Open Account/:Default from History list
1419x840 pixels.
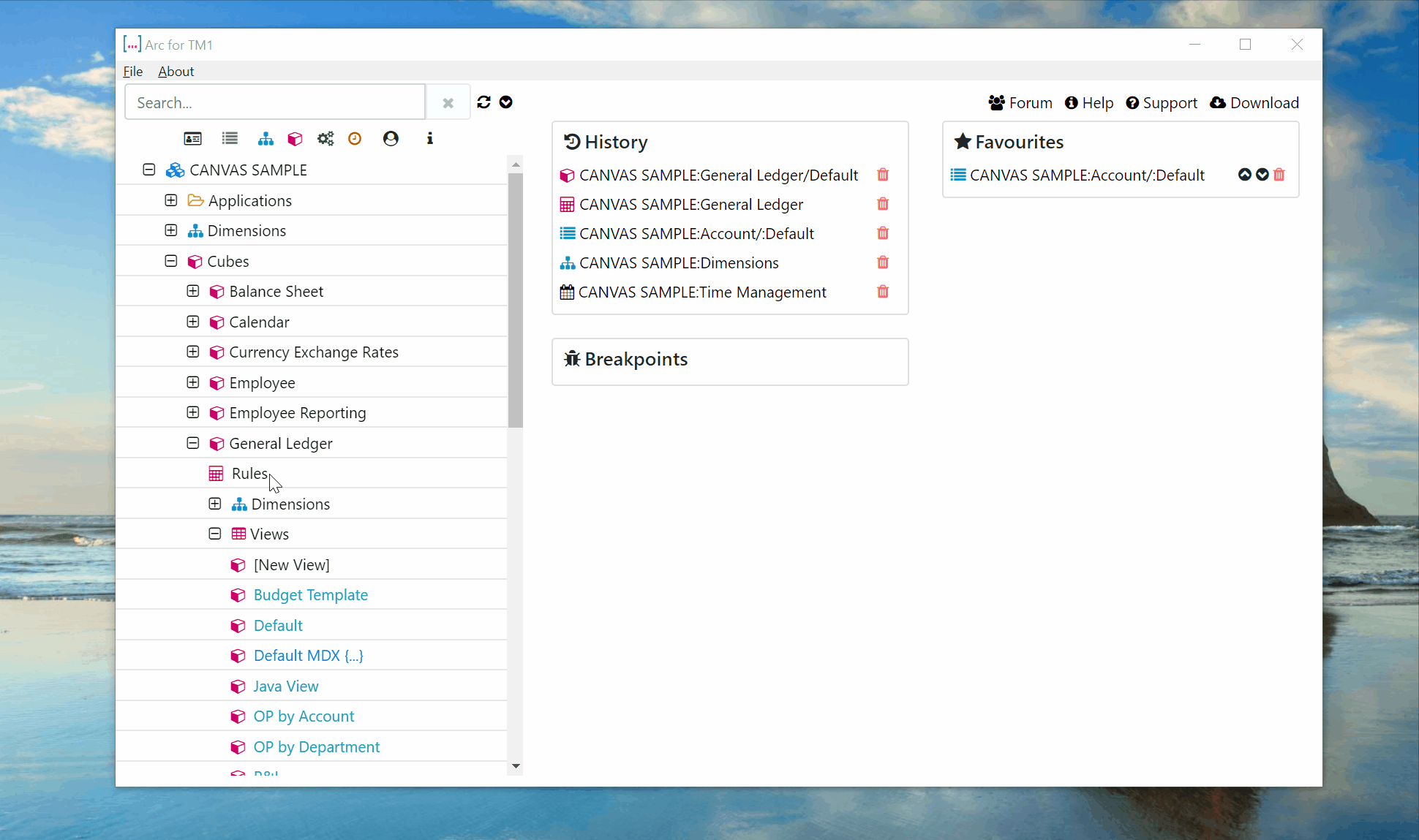pos(696,234)
